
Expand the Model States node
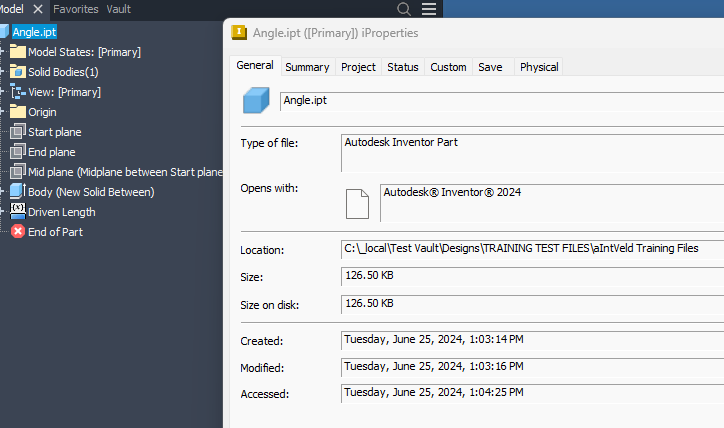pyautogui.click(x=2, y=52)
